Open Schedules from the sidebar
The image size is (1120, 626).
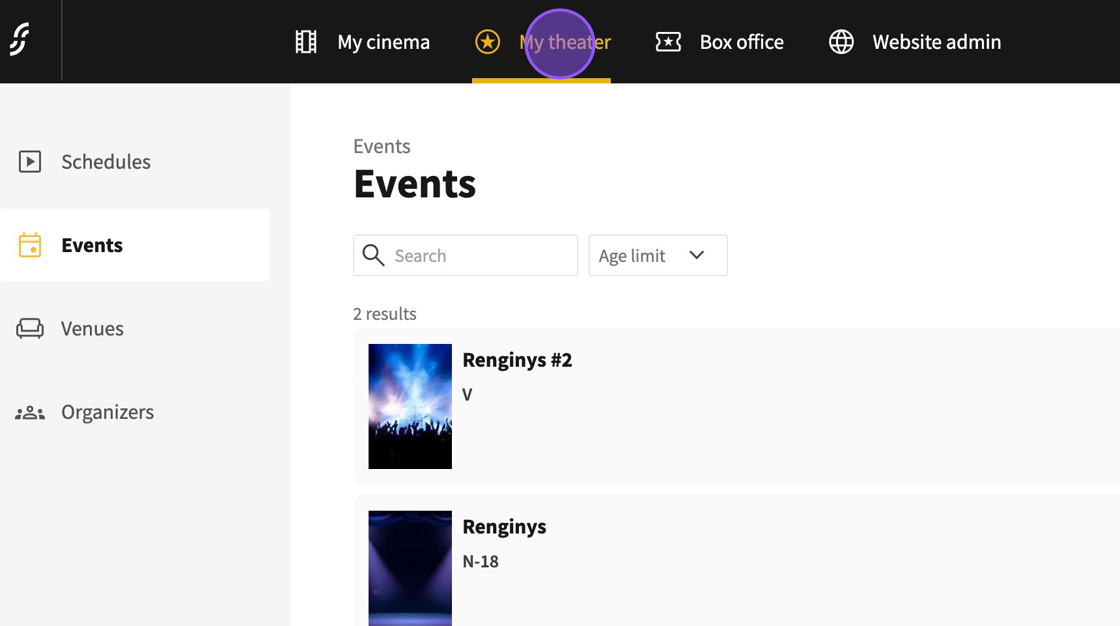[x=106, y=161]
